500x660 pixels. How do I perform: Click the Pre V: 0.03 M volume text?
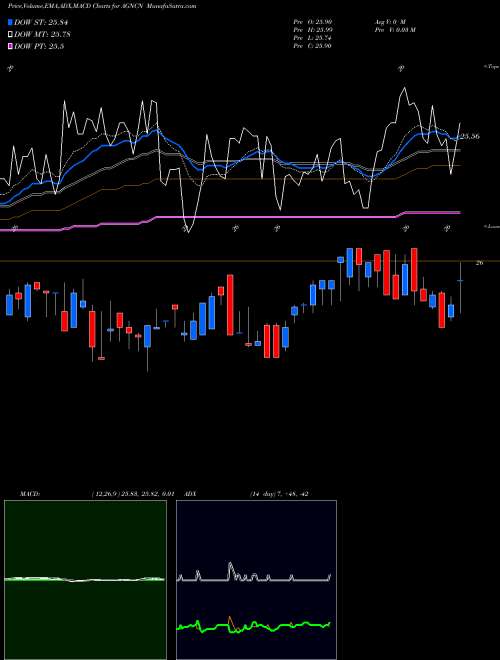[x=394, y=29]
